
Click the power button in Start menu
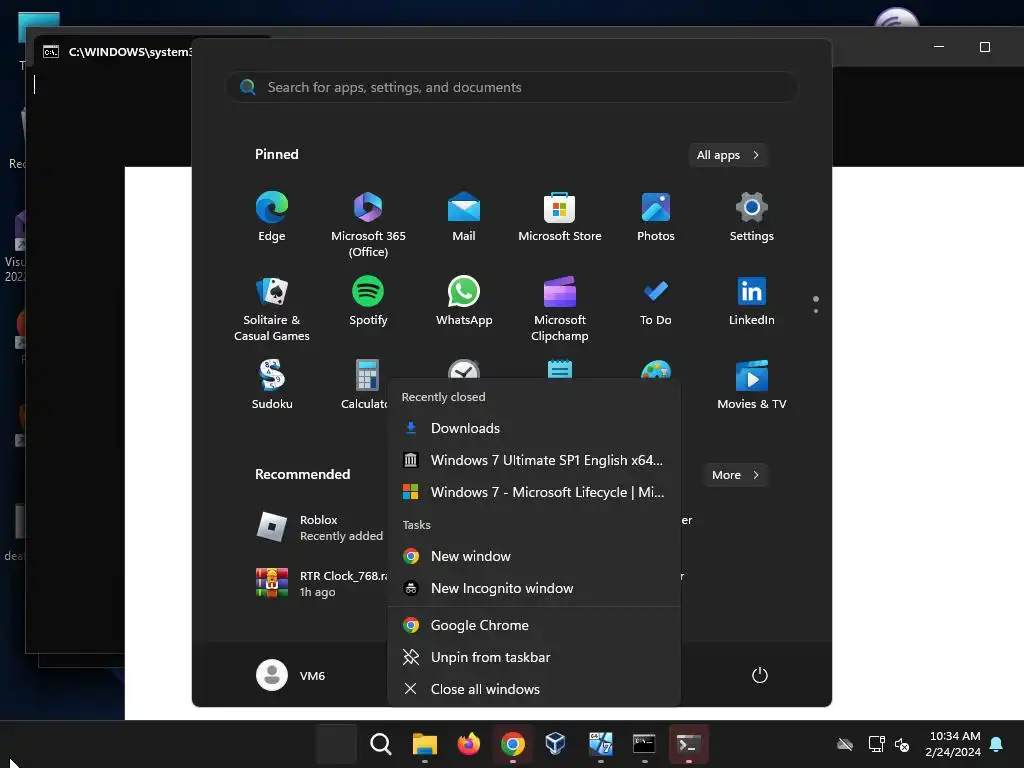[760, 675]
